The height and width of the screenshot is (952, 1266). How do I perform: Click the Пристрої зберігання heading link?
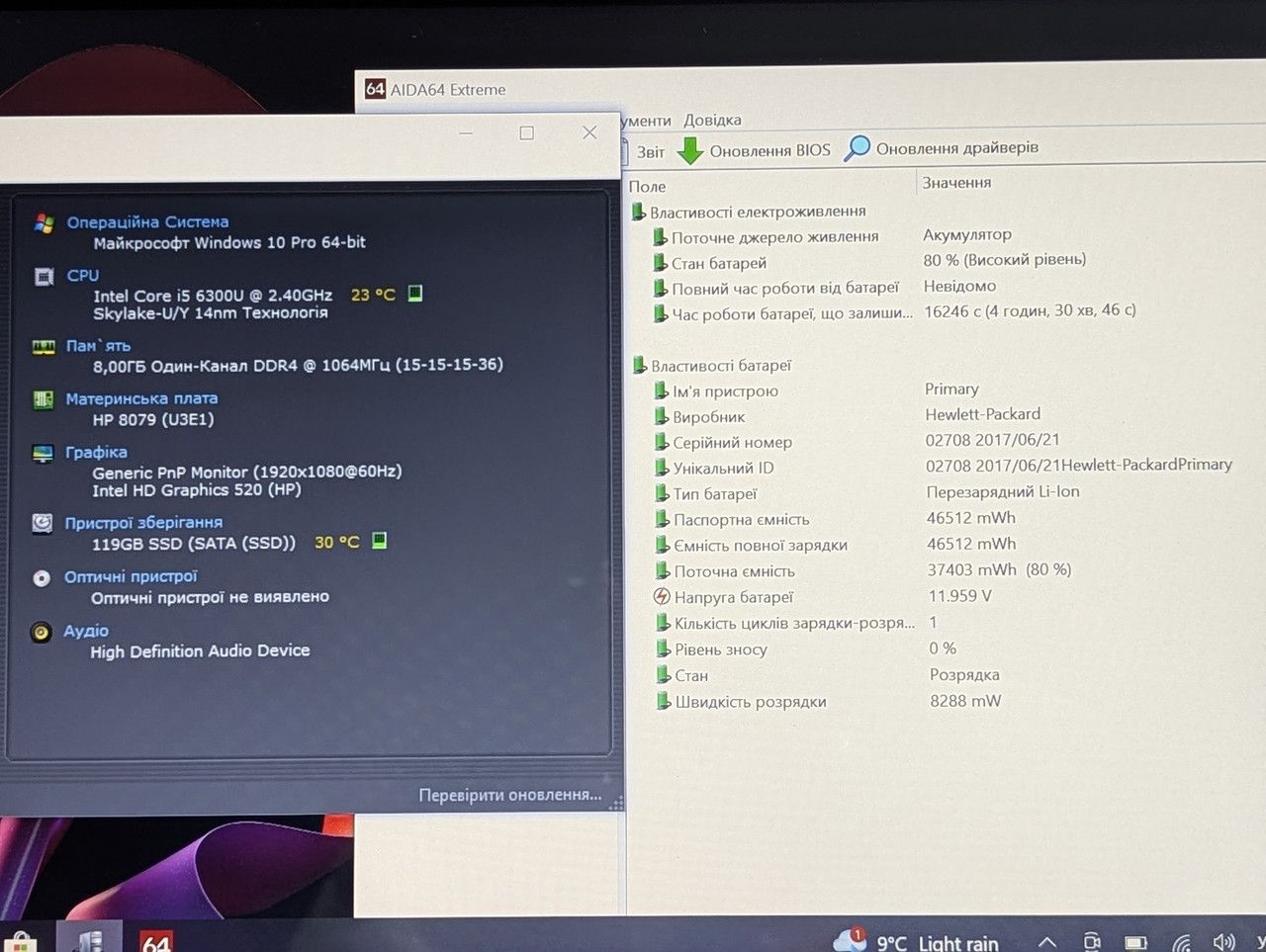(143, 522)
